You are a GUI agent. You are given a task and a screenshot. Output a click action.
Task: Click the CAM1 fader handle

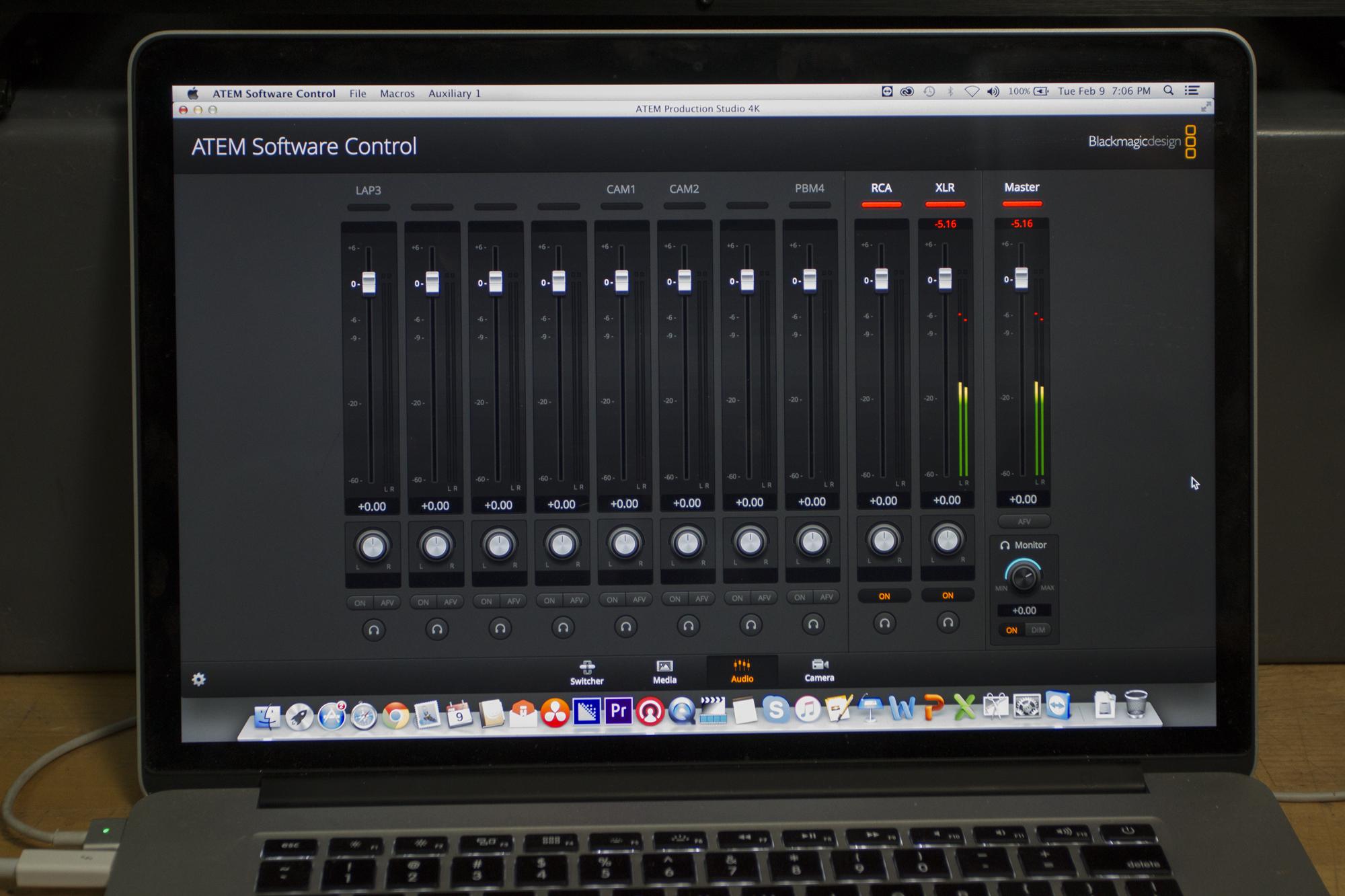pyautogui.click(x=621, y=281)
